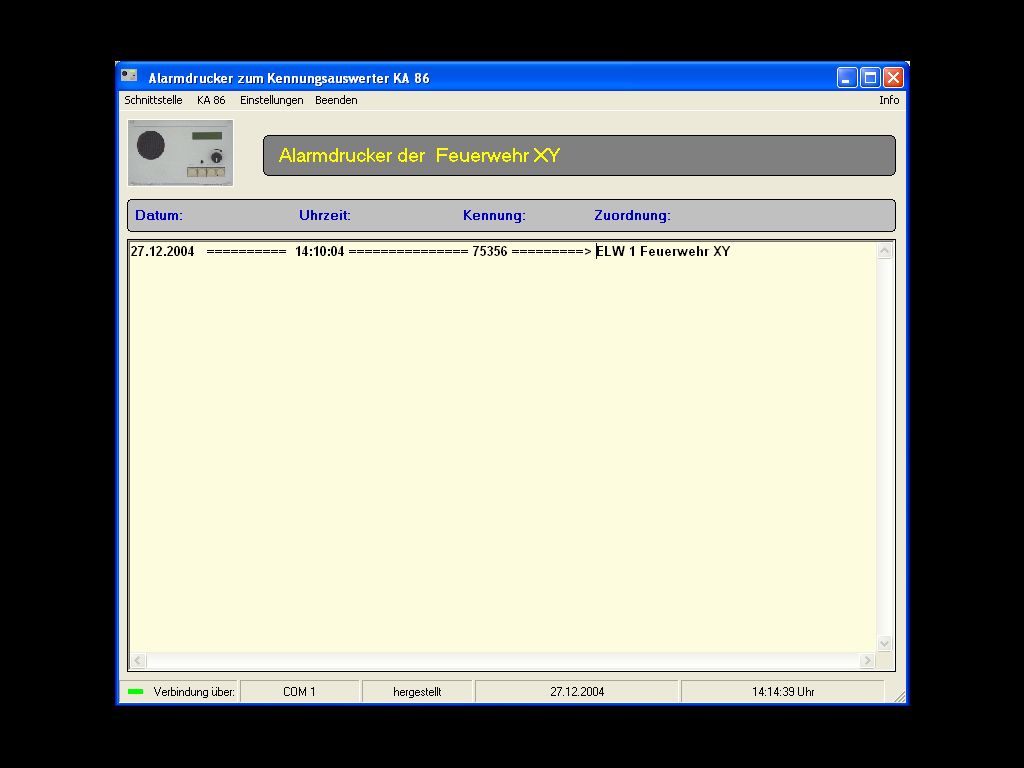Click the Alarmdrucker der Feuerwehr XY banner
This screenshot has width=1024, height=768.
(579, 156)
